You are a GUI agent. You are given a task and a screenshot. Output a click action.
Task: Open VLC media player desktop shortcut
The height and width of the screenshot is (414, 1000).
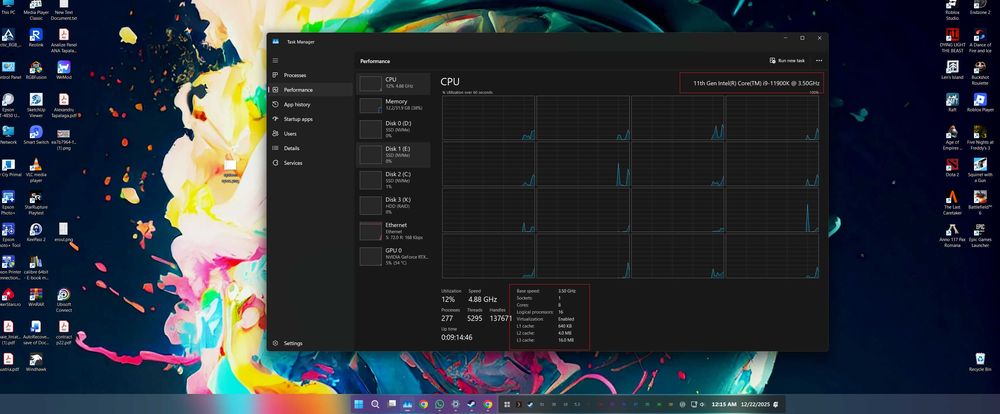(36, 170)
